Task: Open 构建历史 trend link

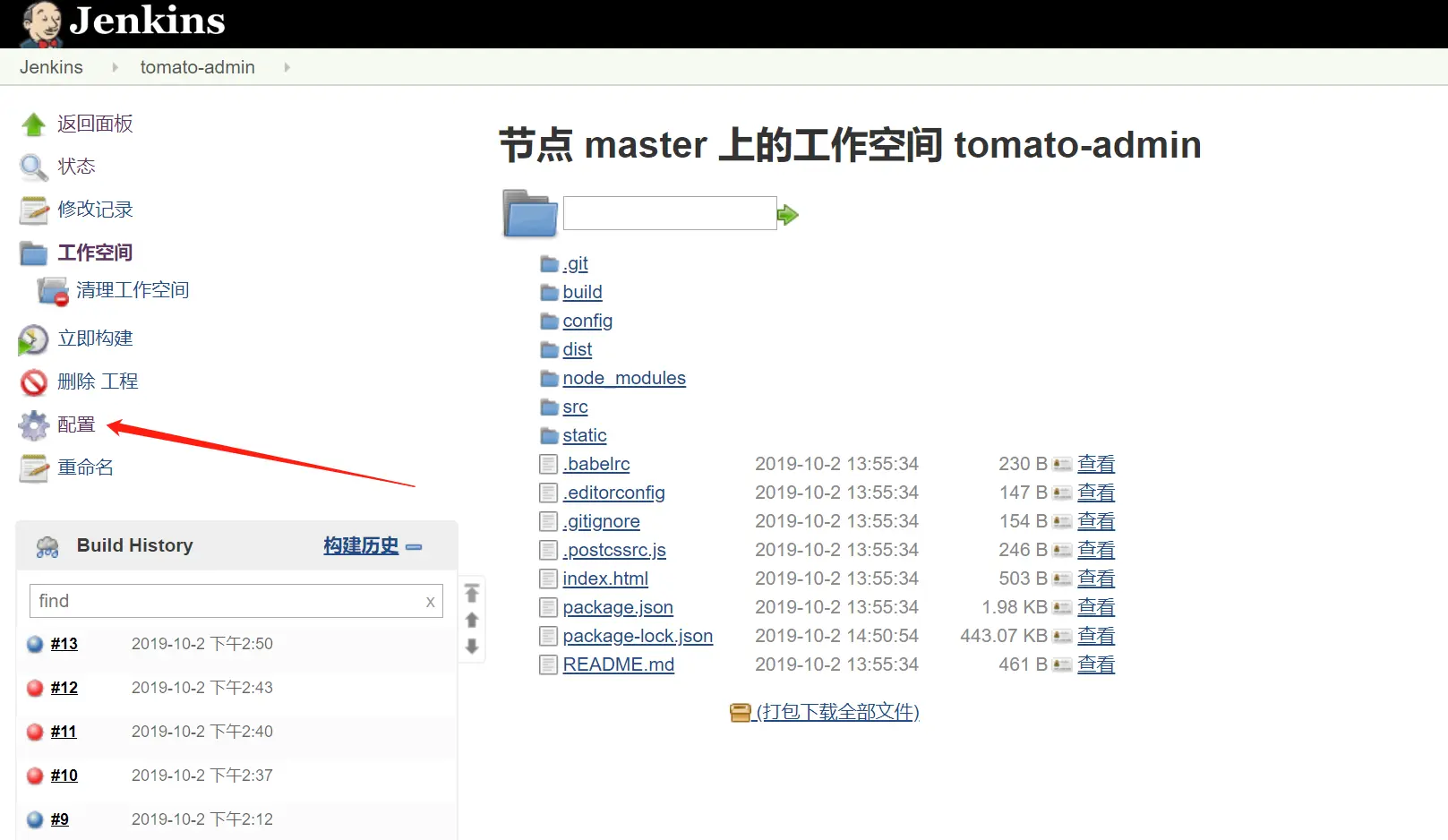Action: click(362, 546)
